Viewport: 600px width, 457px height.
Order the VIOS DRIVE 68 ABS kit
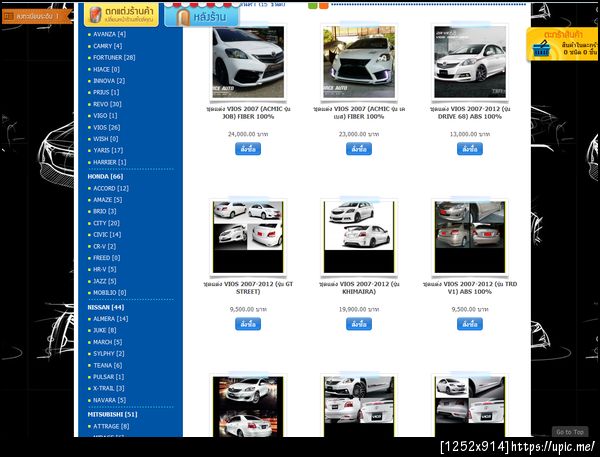point(470,149)
